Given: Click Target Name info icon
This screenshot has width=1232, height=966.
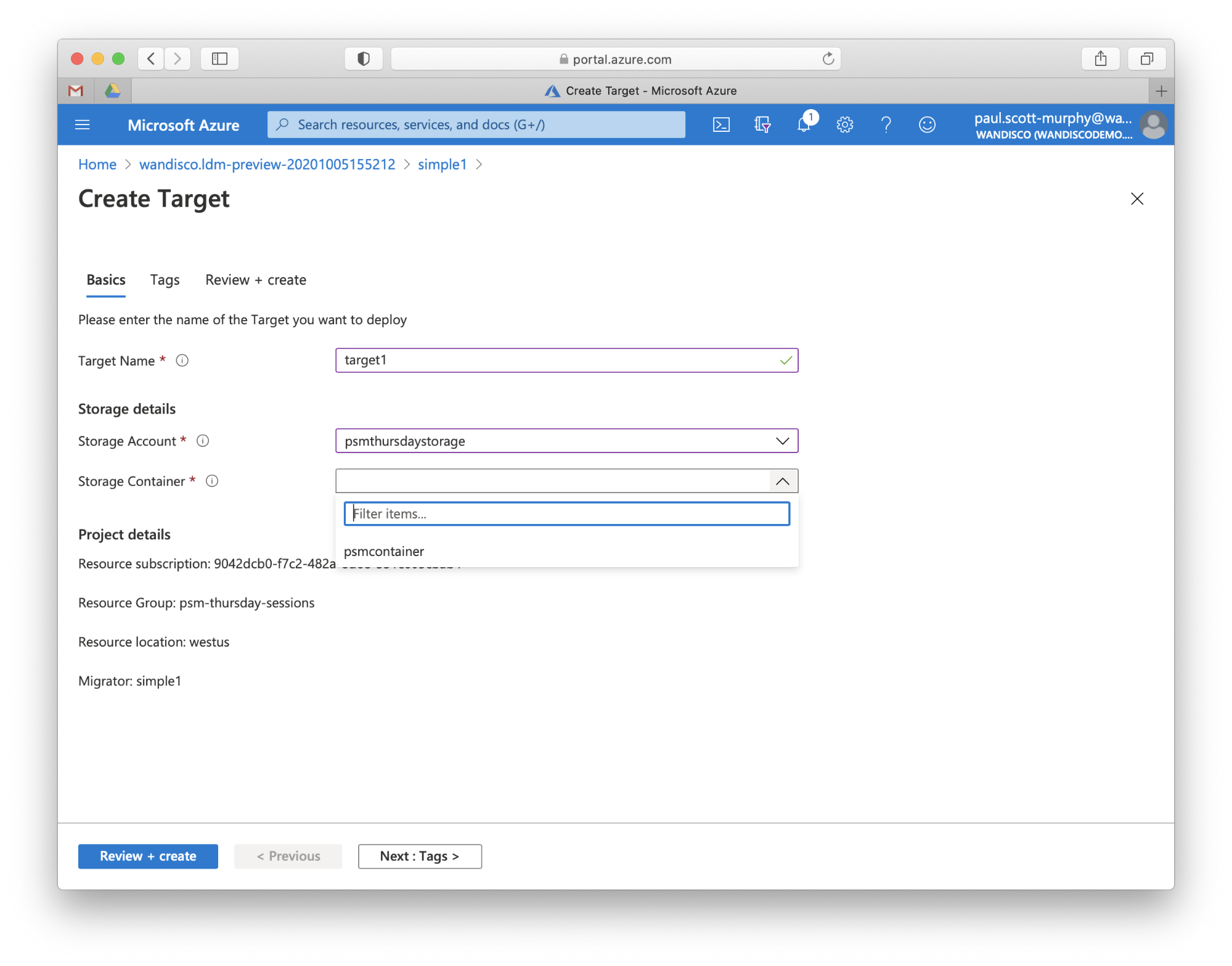Looking at the screenshot, I should pyautogui.click(x=182, y=361).
